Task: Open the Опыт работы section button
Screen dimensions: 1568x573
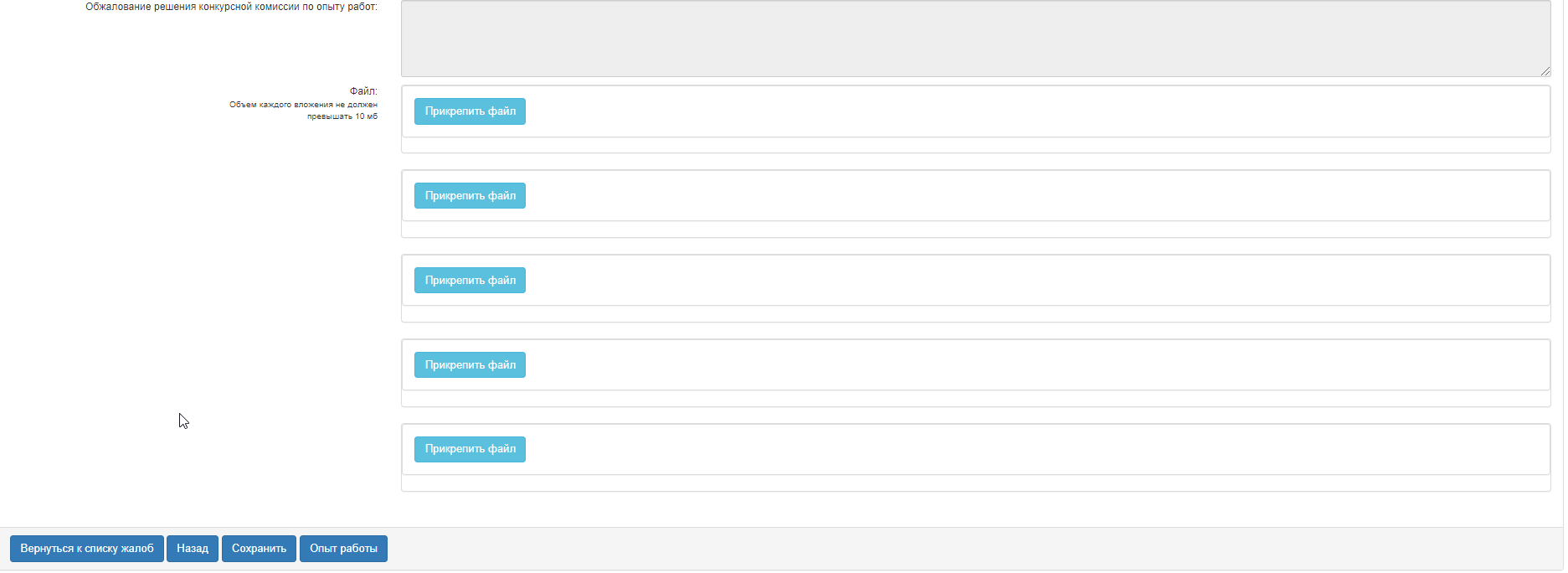Action: pos(343,549)
